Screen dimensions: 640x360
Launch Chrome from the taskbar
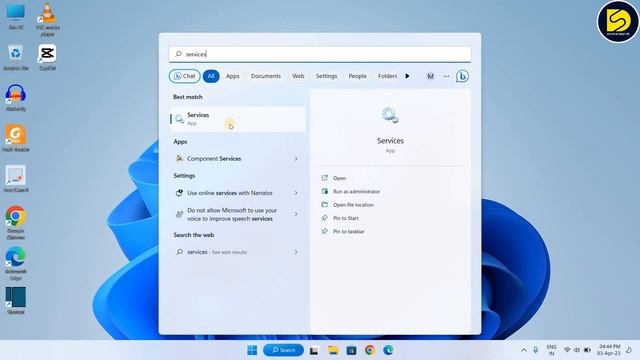[x=370, y=350]
